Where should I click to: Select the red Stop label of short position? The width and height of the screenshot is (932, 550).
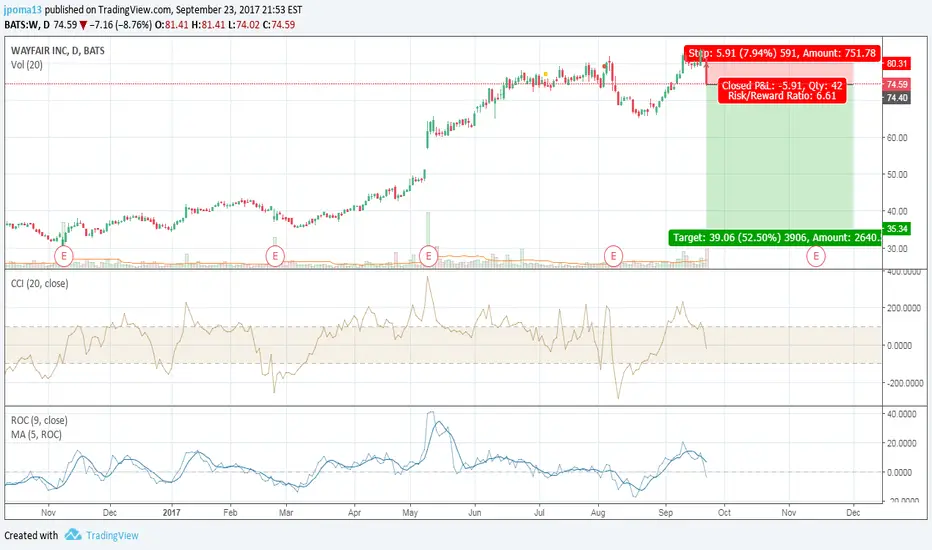tap(782, 54)
